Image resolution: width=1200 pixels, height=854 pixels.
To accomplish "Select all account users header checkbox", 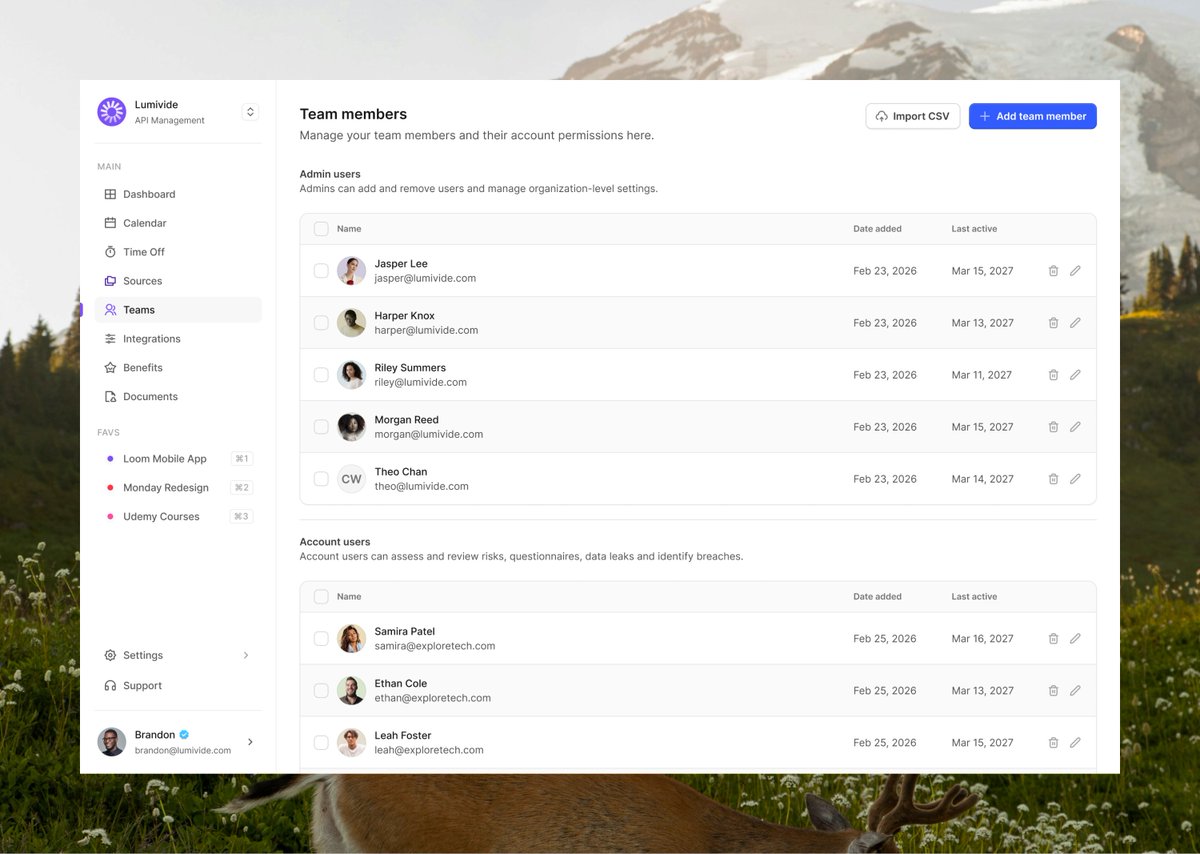I will point(321,597).
